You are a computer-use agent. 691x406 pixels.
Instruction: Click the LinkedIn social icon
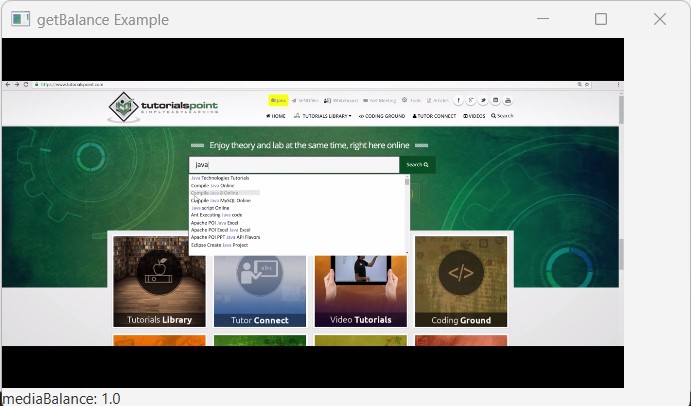coord(495,101)
